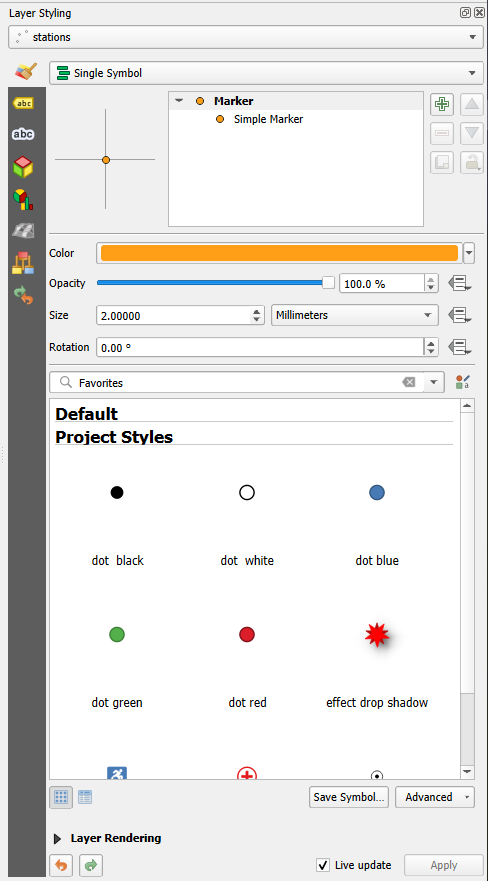
Task: Select Marker in the symbol tree
Action: click(x=234, y=101)
